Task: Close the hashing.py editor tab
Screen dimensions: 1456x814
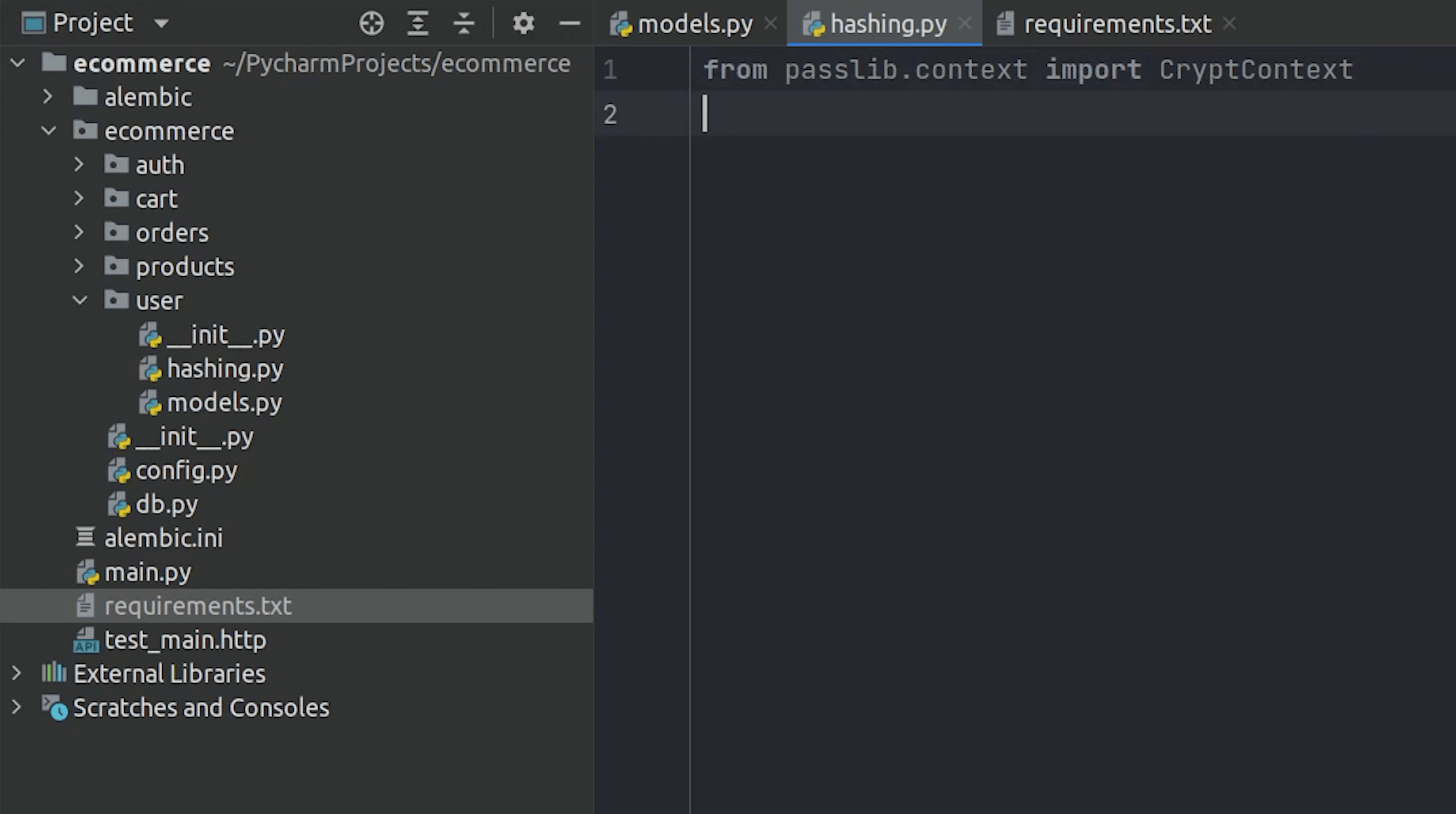Action: point(964,24)
